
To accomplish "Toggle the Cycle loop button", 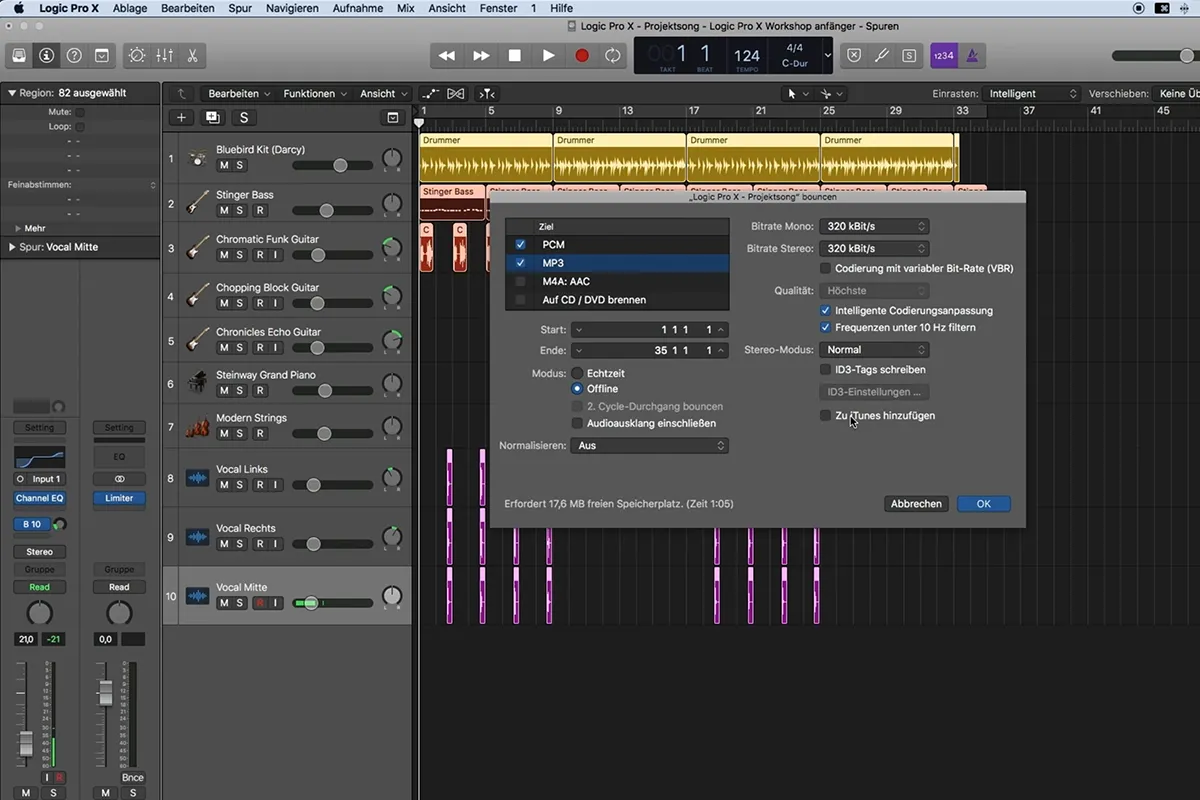I will click(613, 56).
